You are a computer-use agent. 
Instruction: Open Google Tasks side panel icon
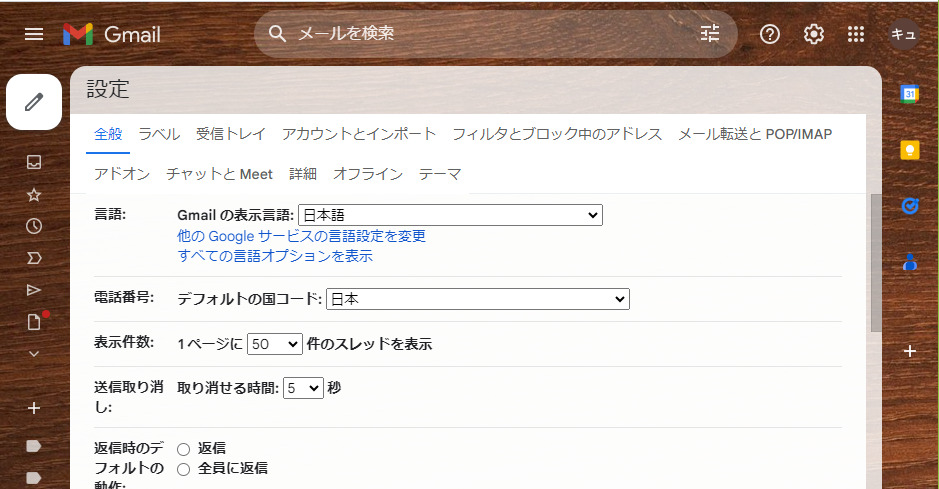[x=910, y=206]
